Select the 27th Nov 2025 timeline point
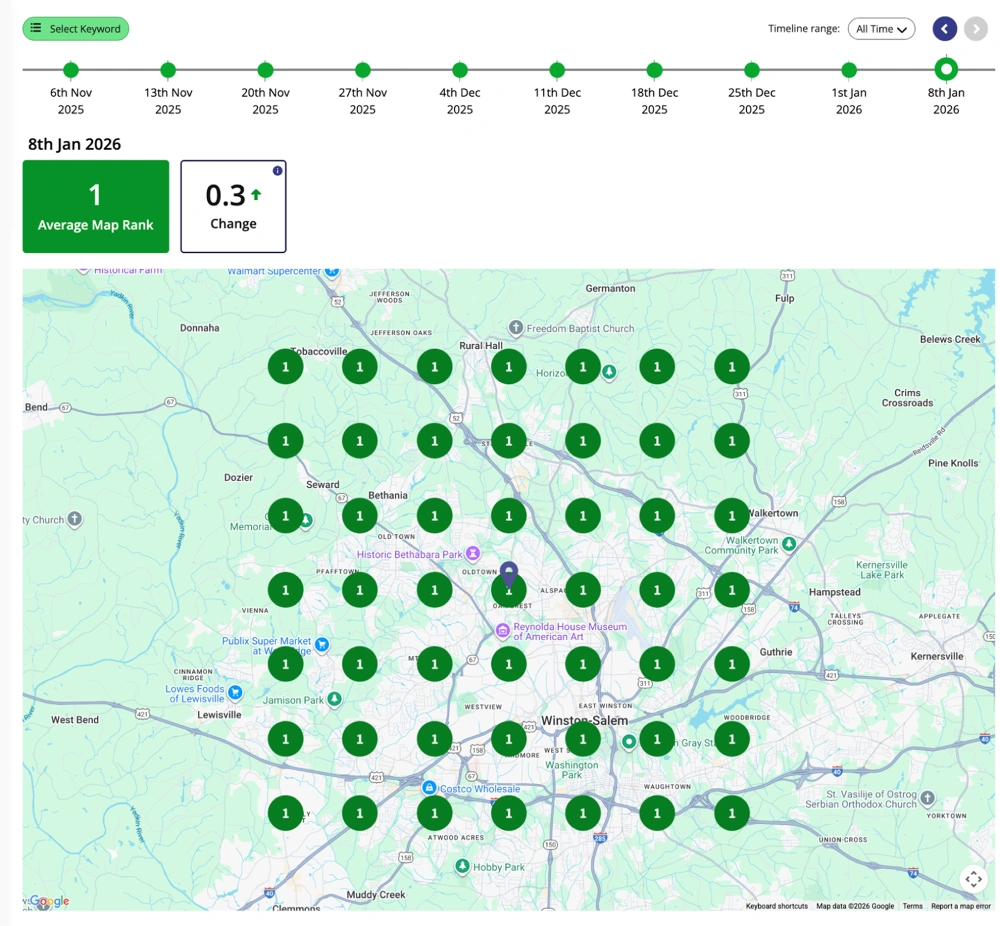The image size is (1000, 926). [x=363, y=70]
